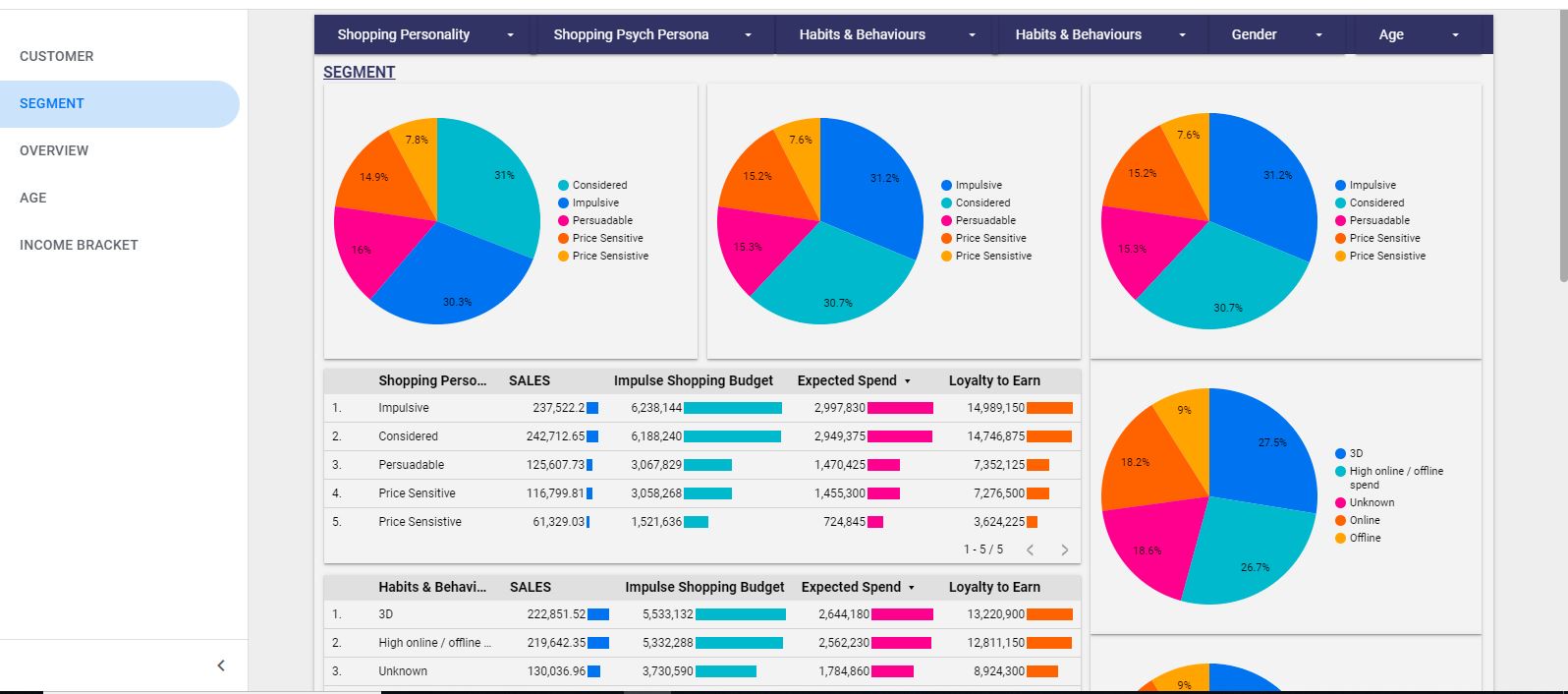
Task: Click Expected Spend sort arrow in first table
Action: (x=907, y=381)
